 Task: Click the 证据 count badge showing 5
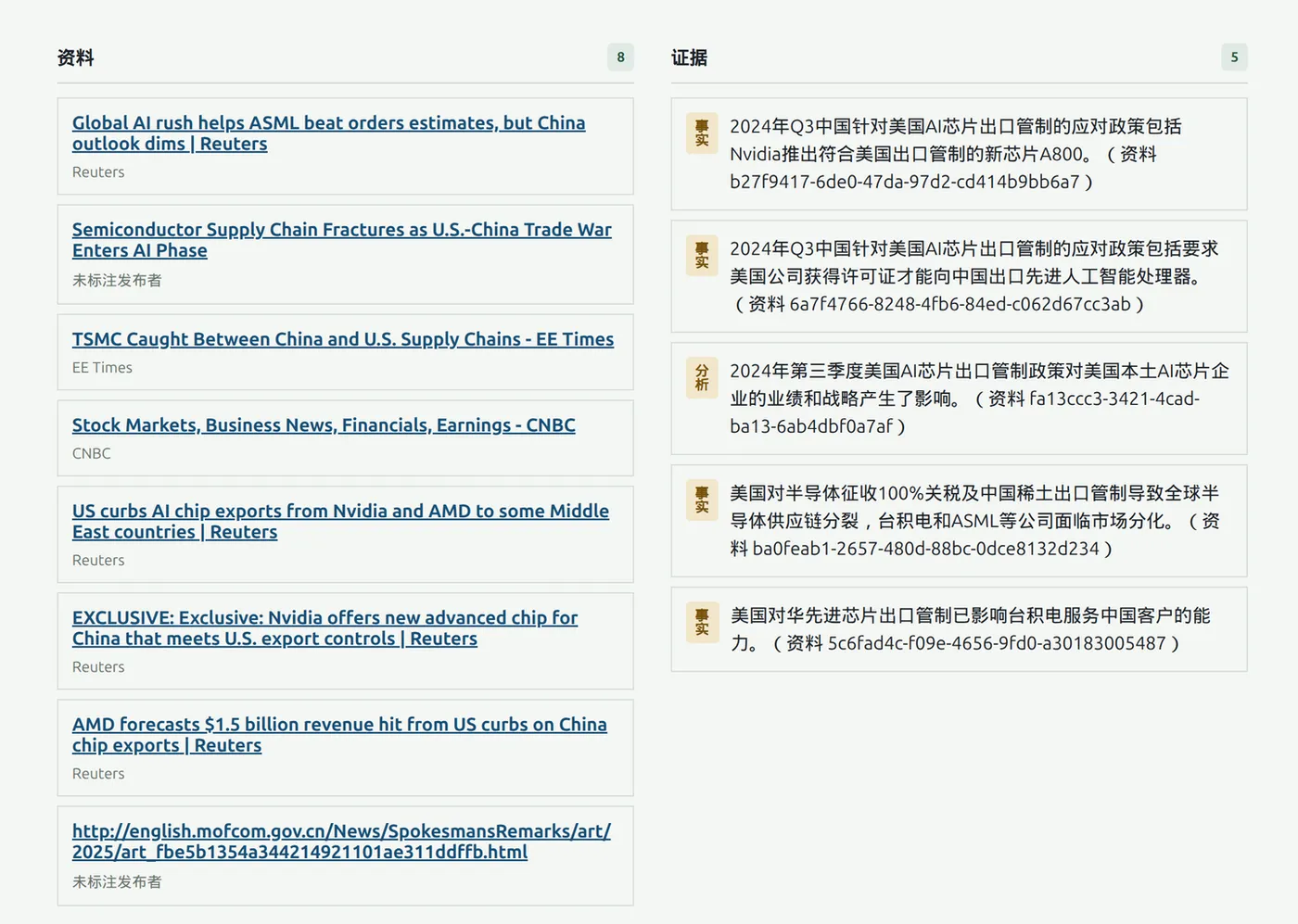(1234, 57)
